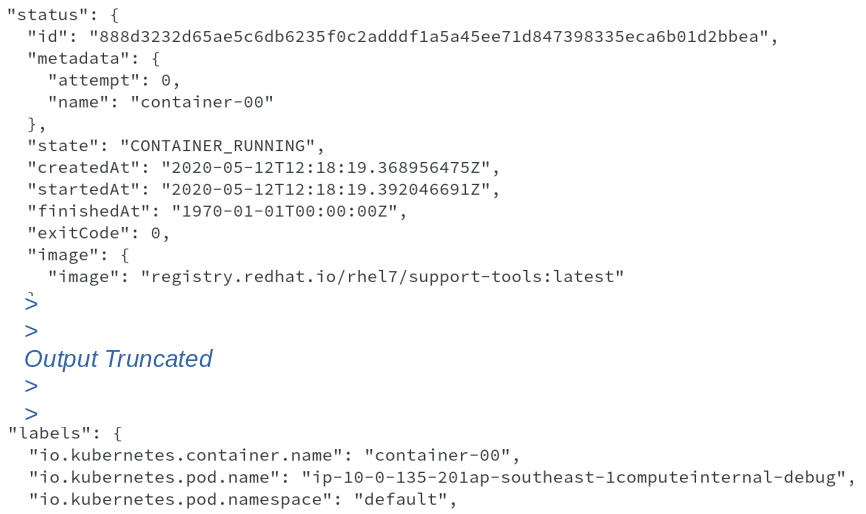Click the "metadata" key
Image resolution: width=866 pixels, height=514 pixels.
77,59
